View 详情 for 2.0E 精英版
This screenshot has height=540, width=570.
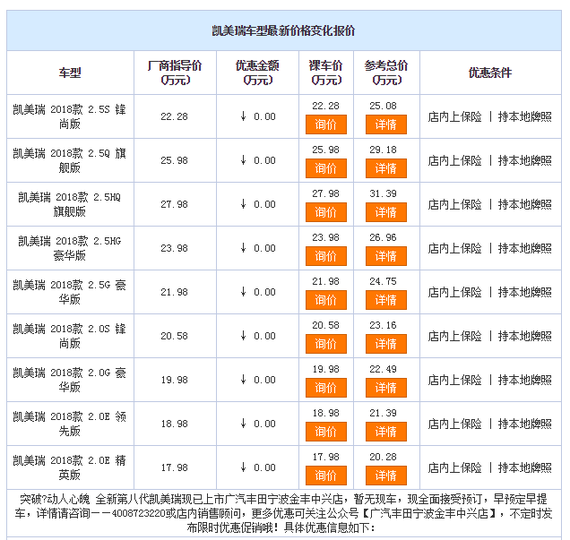(386, 476)
